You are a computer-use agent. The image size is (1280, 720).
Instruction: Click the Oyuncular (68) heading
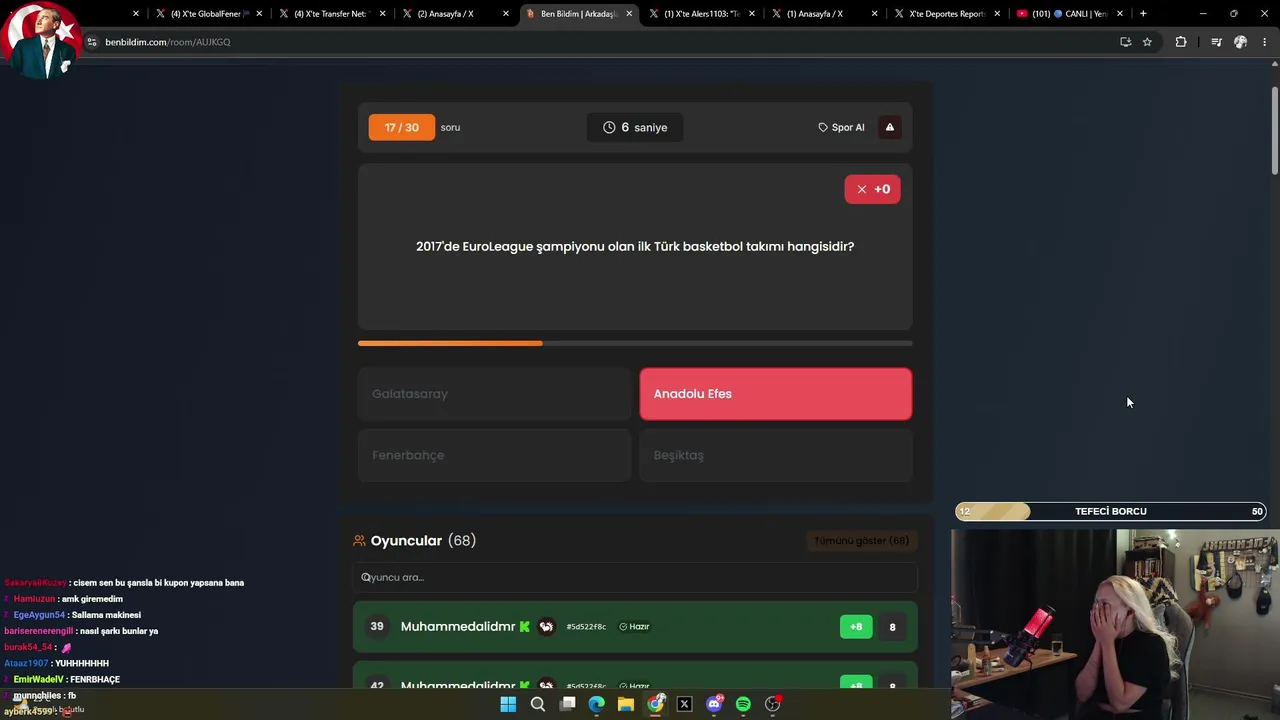click(x=423, y=541)
